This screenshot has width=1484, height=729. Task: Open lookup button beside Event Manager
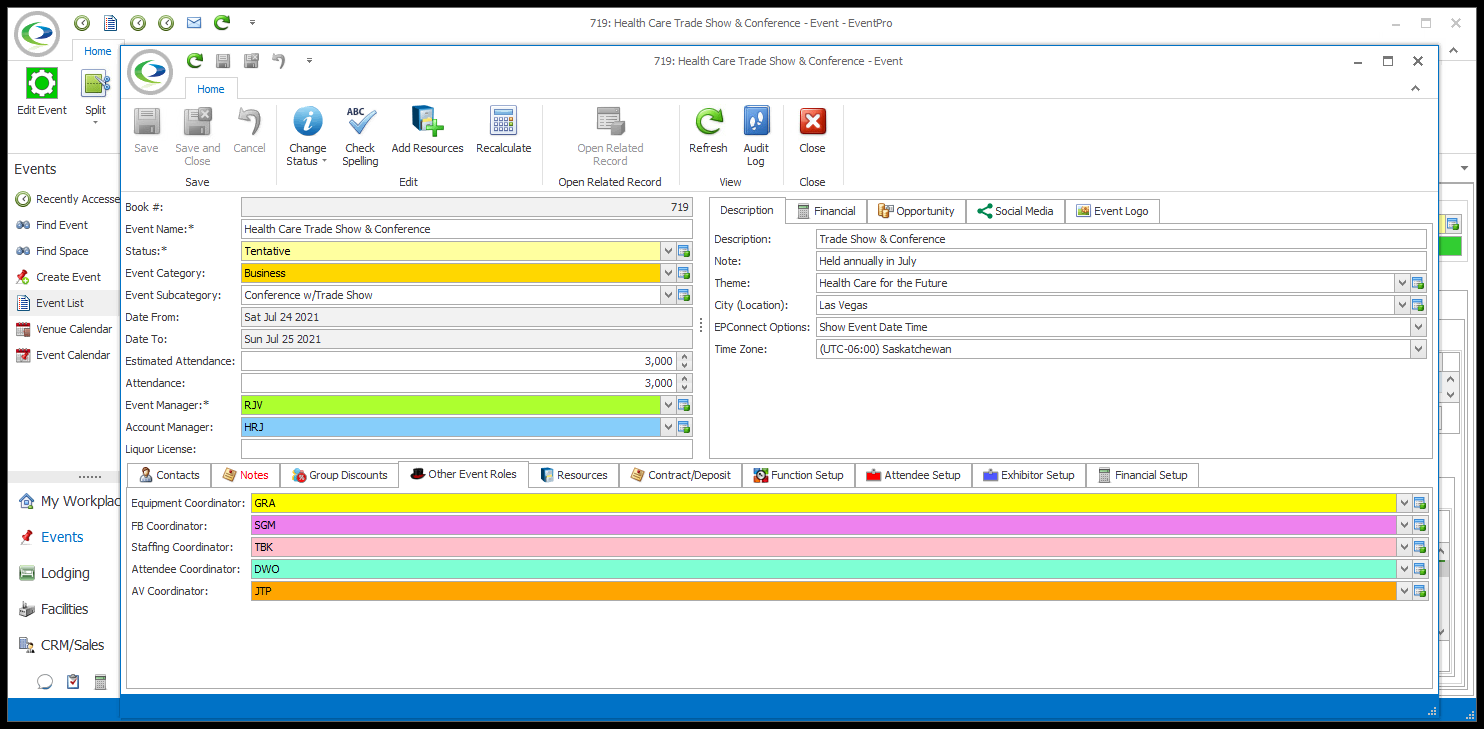pos(684,405)
